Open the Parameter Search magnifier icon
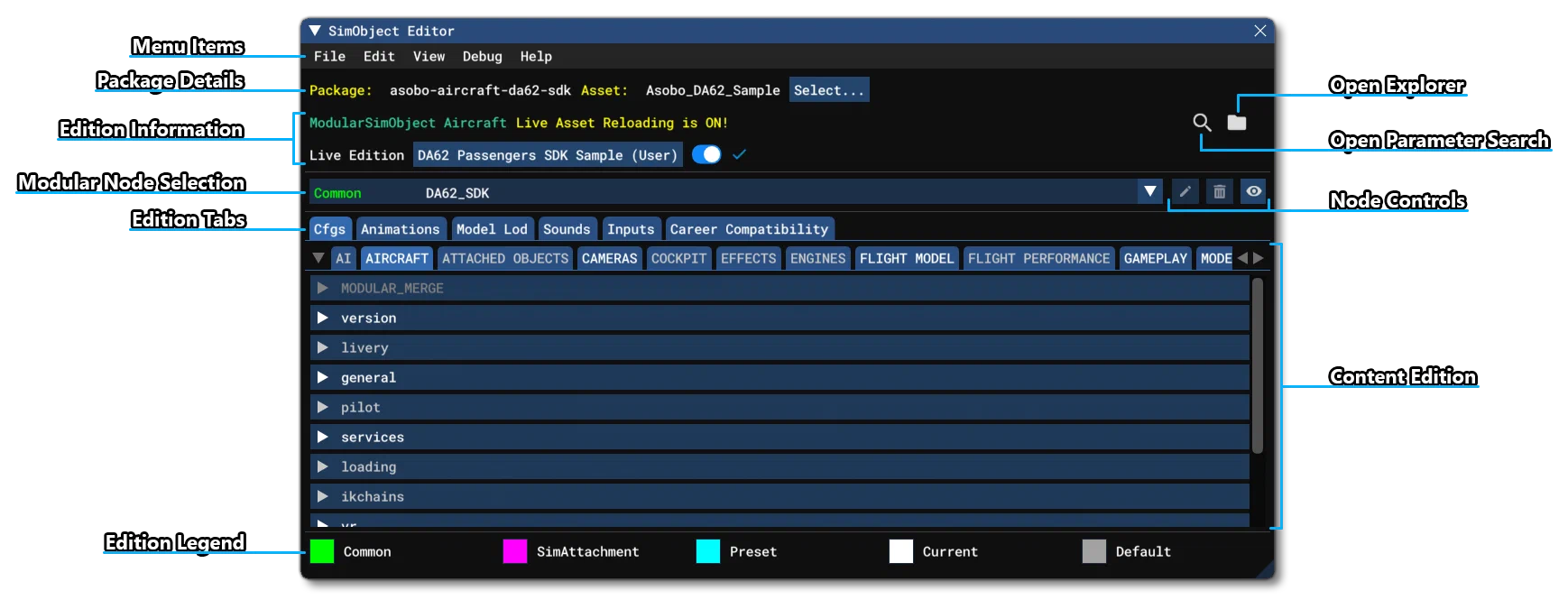 (x=1202, y=122)
